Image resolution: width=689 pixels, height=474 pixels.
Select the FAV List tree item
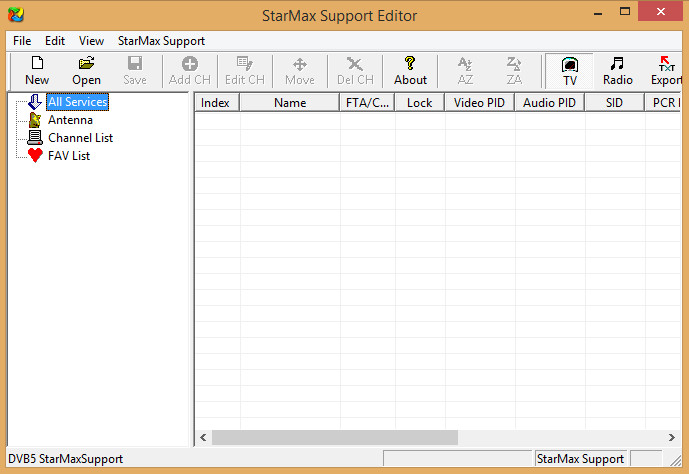point(69,156)
